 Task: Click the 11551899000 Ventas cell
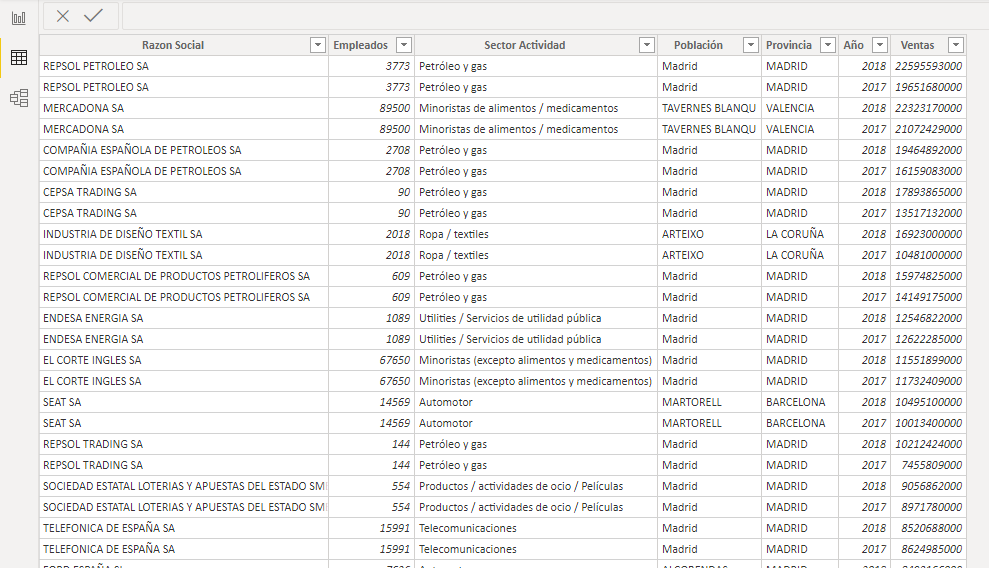pos(928,360)
